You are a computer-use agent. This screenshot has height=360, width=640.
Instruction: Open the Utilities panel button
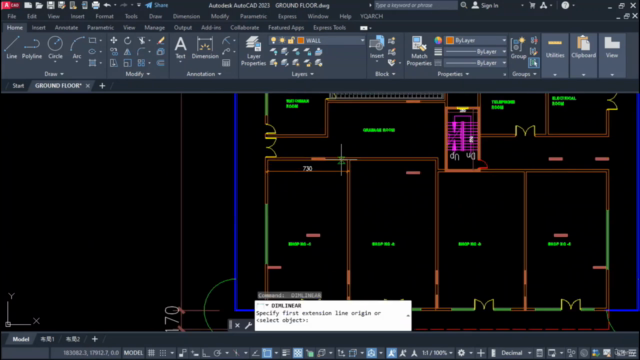[555, 55]
